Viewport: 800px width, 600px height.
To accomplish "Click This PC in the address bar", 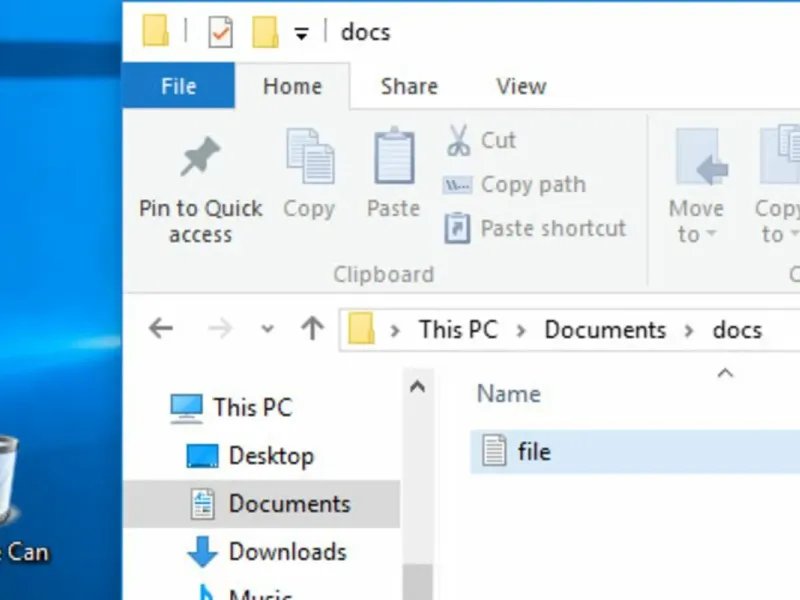I will pos(458,330).
